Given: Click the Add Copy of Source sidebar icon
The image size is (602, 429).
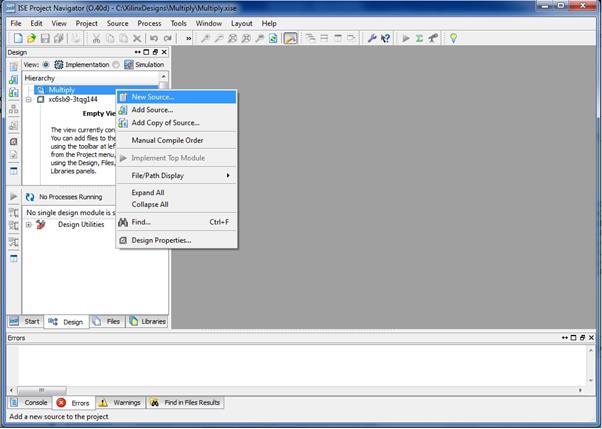Looking at the screenshot, I should [x=13, y=93].
